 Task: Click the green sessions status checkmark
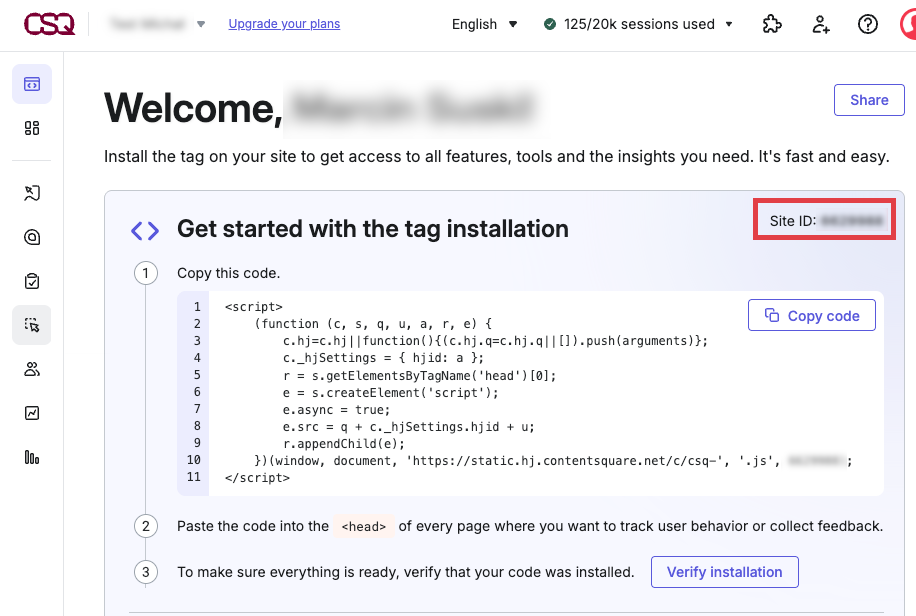(550, 24)
